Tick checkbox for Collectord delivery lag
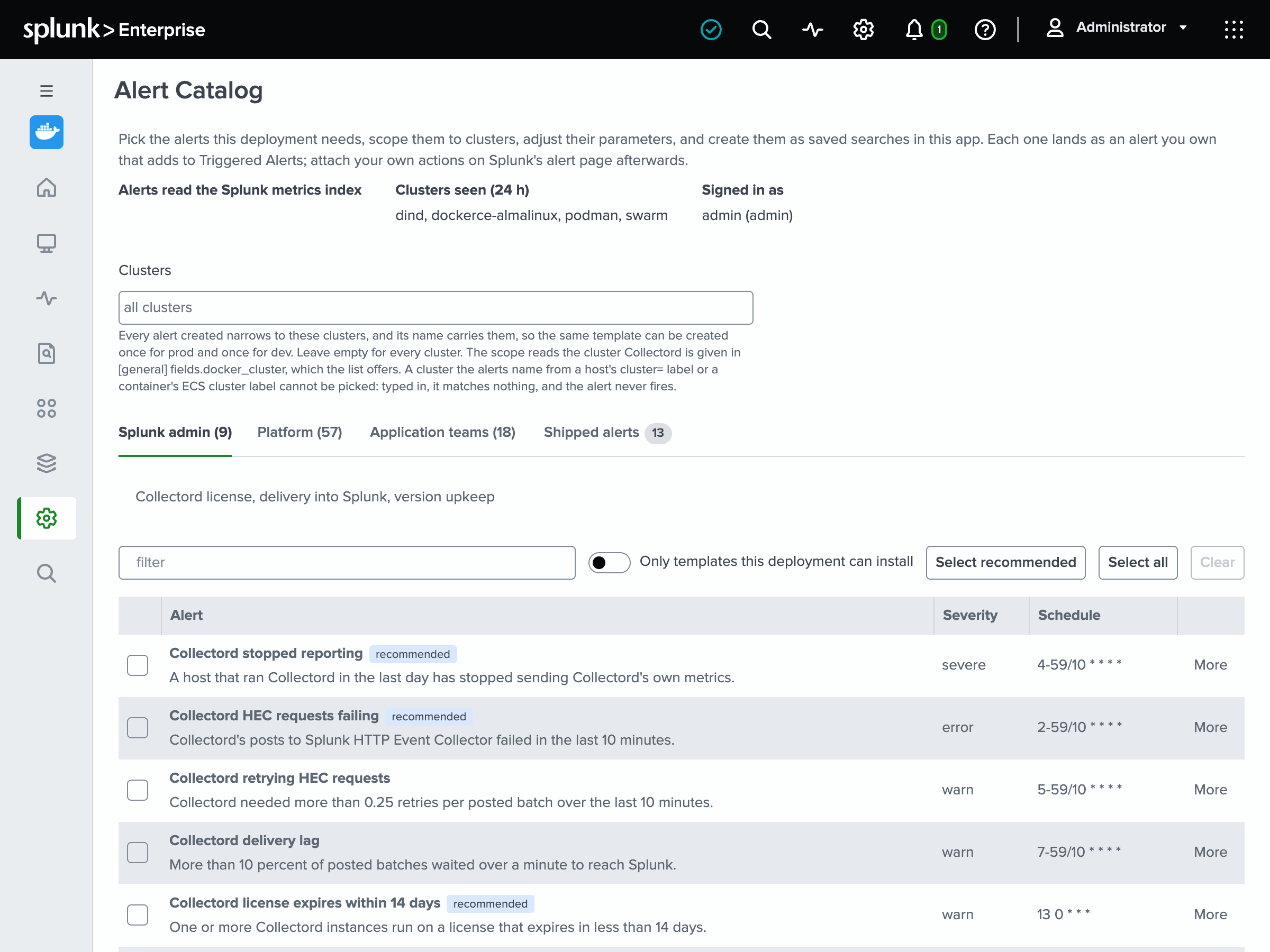1270x952 pixels. pos(137,853)
